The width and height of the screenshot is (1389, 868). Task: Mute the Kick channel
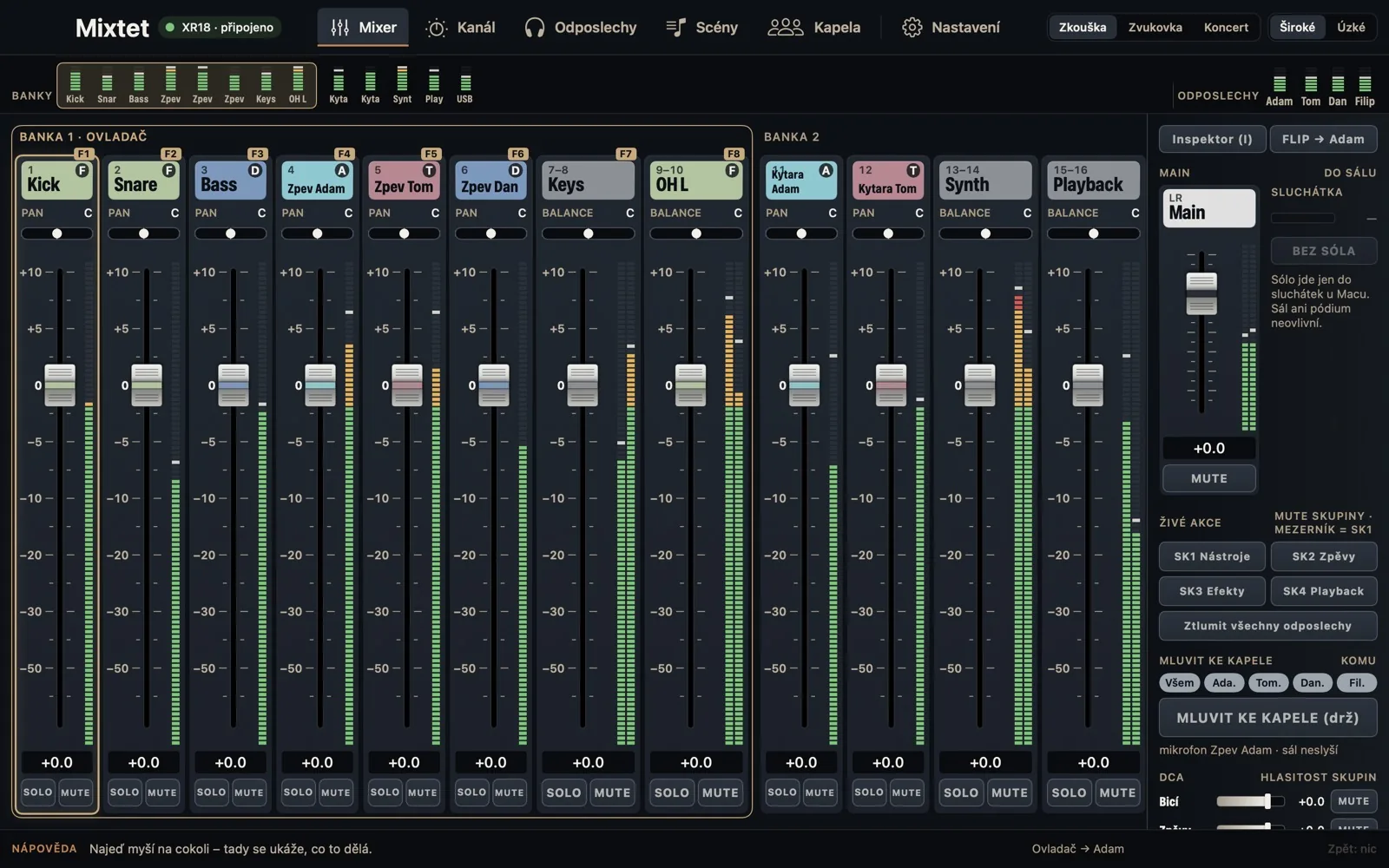click(x=76, y=792)
